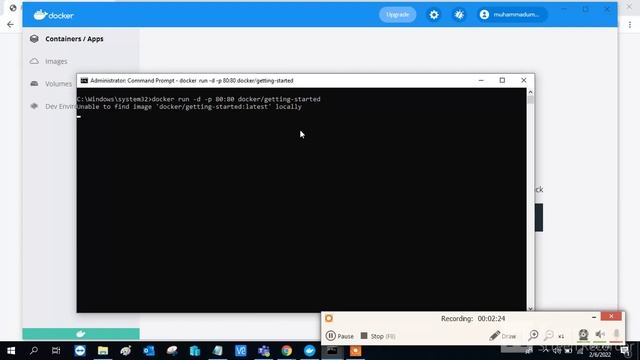Select Containers / Apps in sidebar
640x360 pixels.
(x=74, y=39)
